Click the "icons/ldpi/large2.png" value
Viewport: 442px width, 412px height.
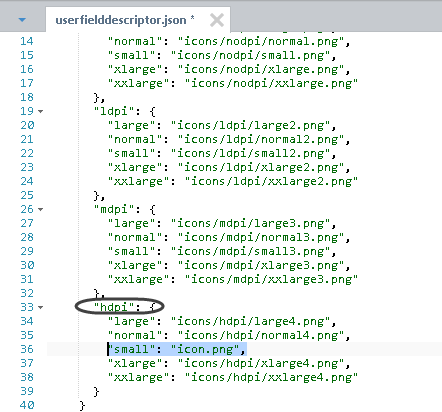250,125
